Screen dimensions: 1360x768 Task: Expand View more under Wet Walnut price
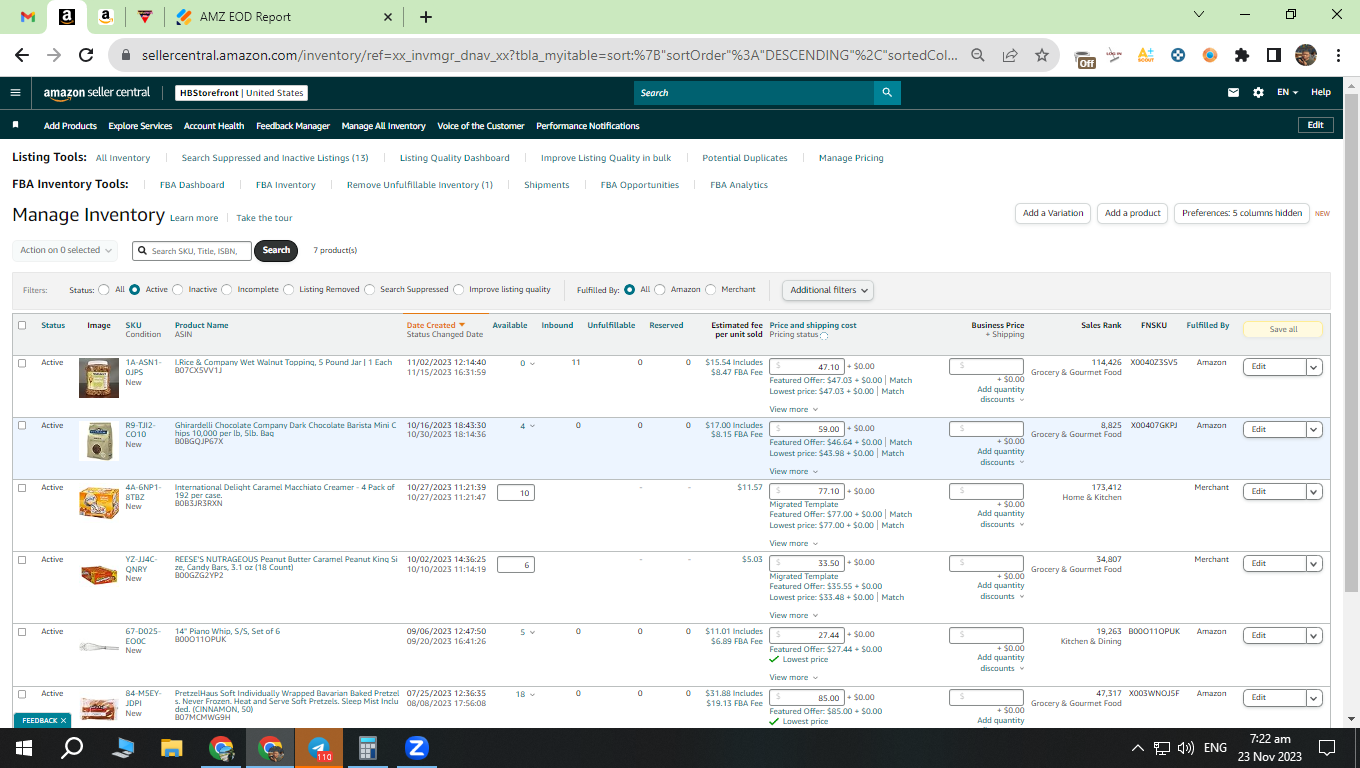[x=793, y=409]
